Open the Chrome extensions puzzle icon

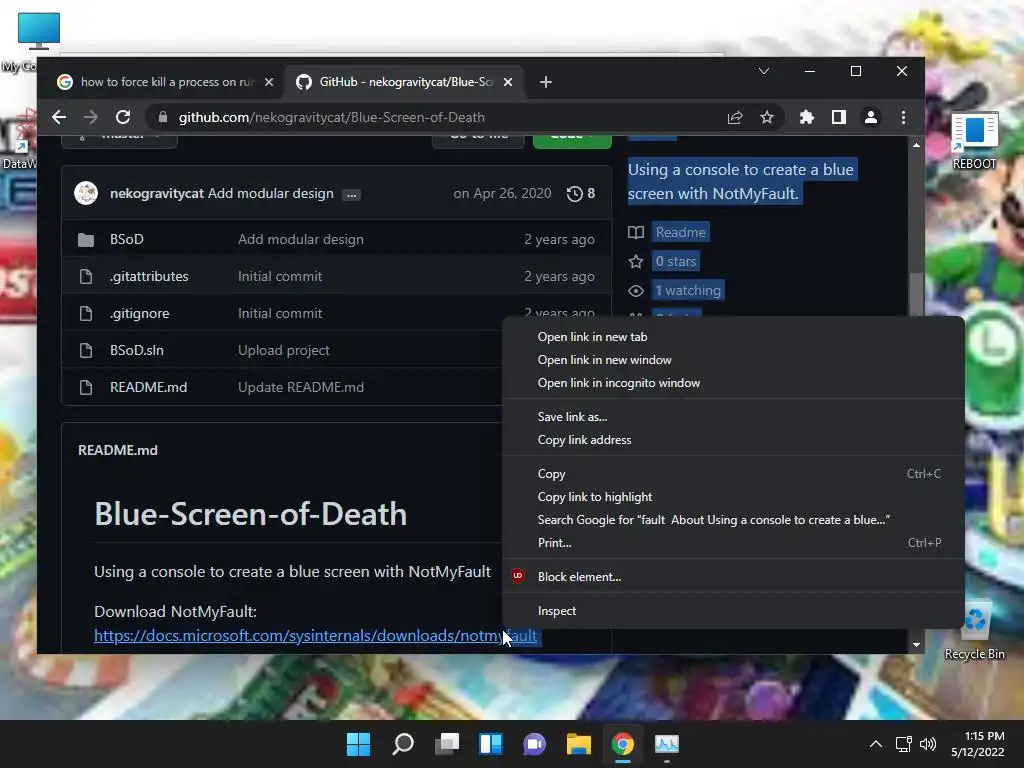click(807, 117)
